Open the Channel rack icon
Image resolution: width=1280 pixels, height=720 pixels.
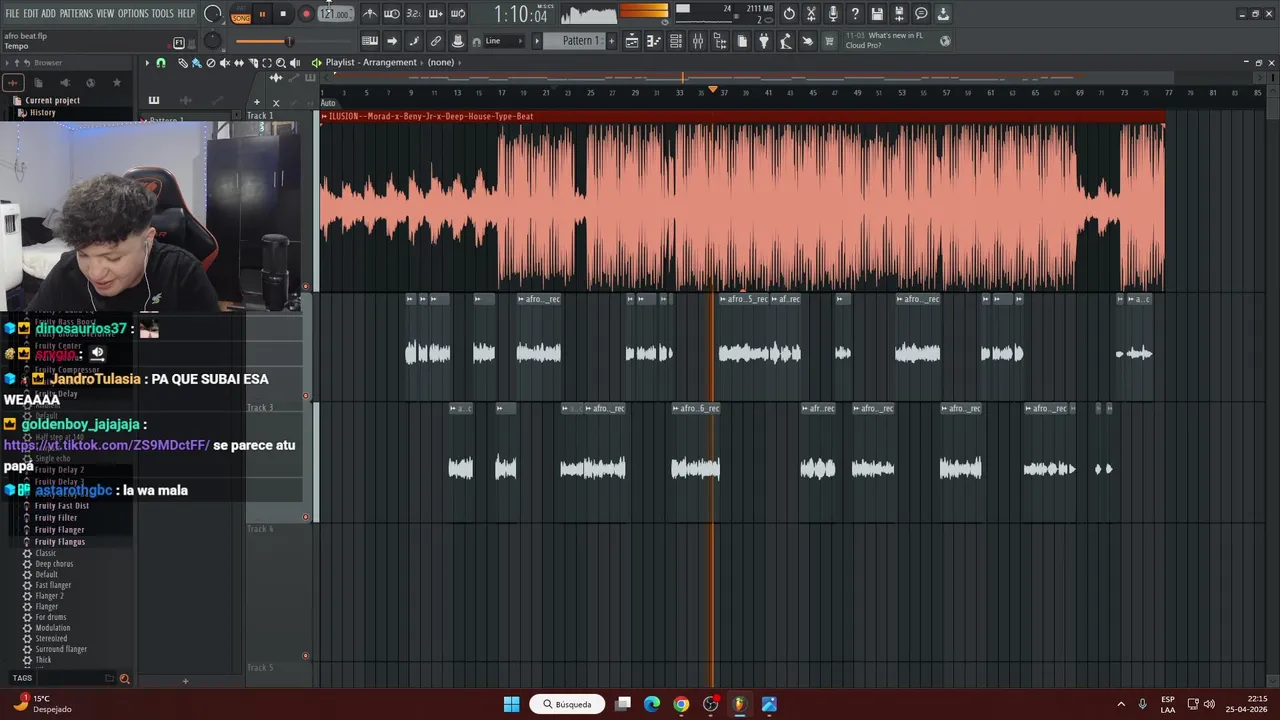[676, 41]
